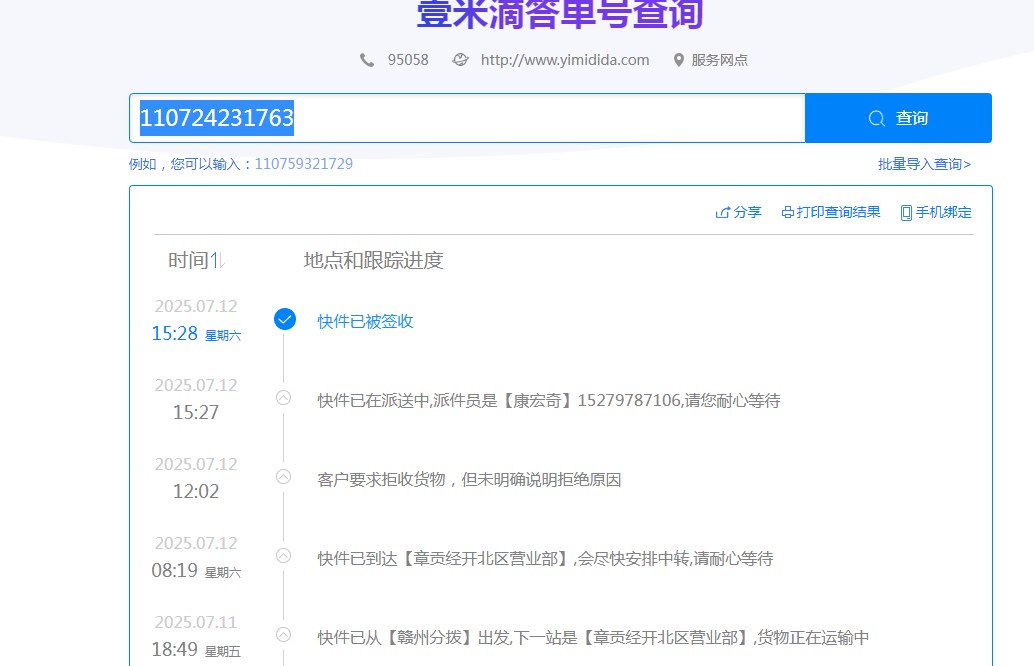The width and height of the screenshot is (1034, 666).
Task: Click the 12:02 timestamp
Action: click(x=196, y=491)
